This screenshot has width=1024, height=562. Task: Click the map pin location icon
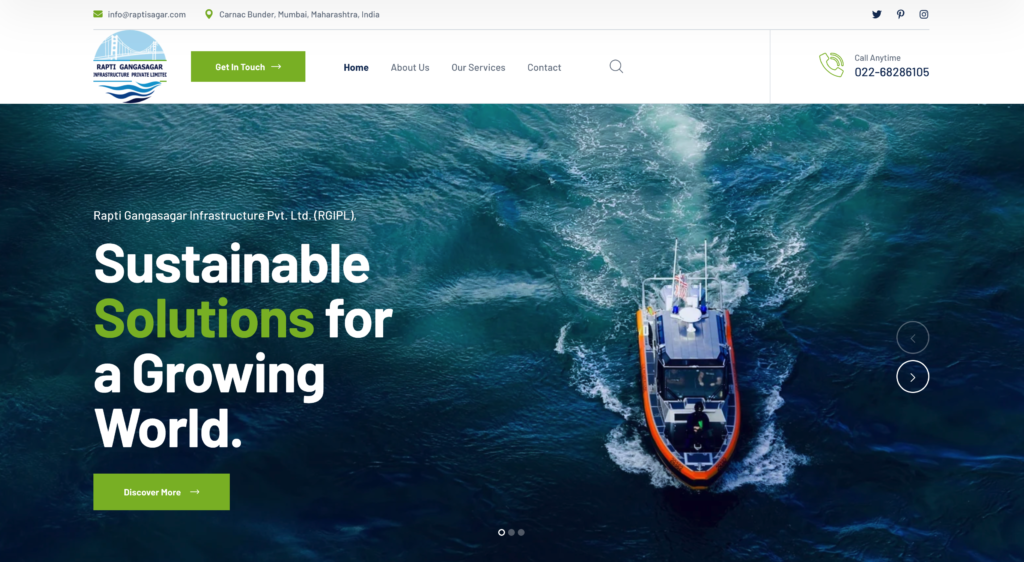(209, 14)
